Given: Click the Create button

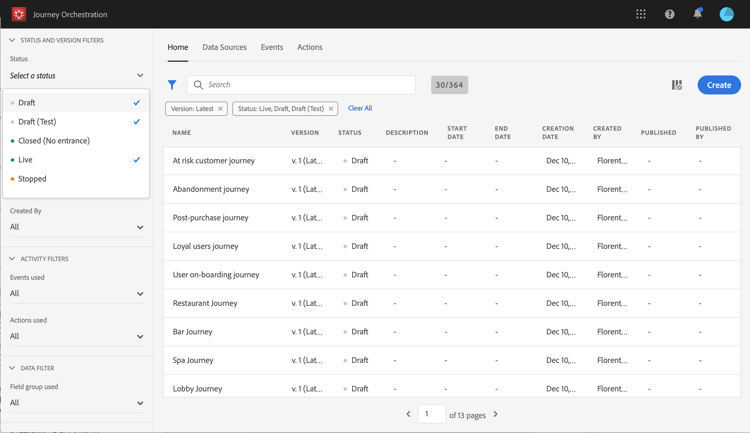Looking at the screenshot, I should tap(718, 85).
